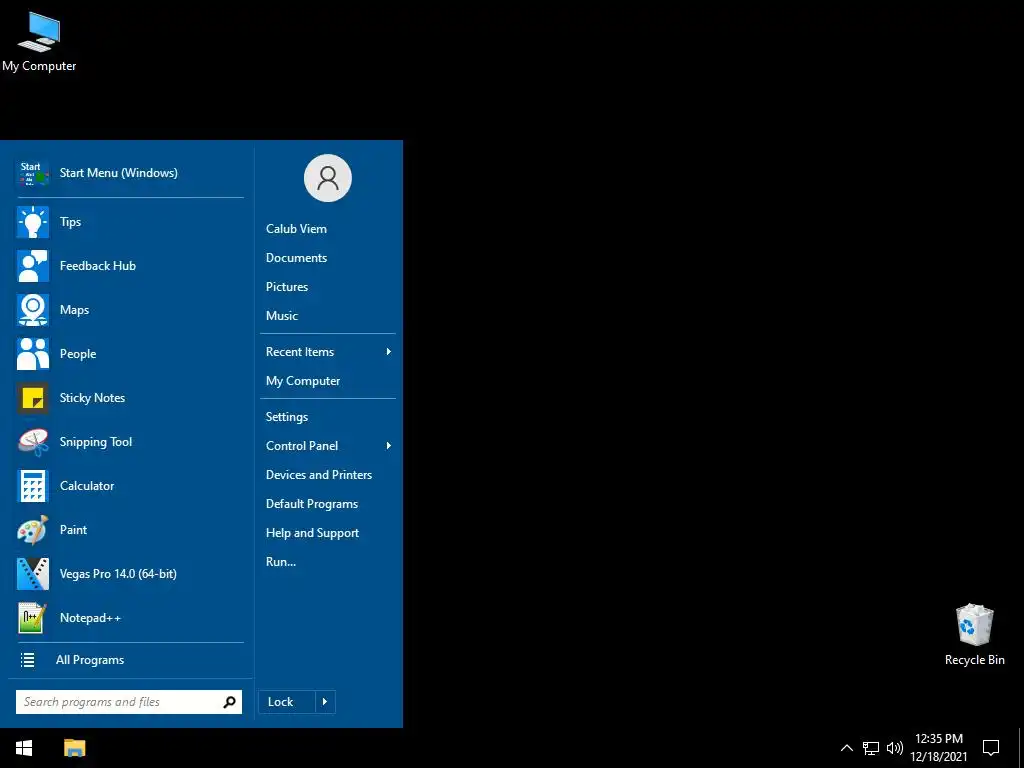Focus the Search programs and files box
Viewport: 1024px width, 768px height.
coord(129,702)
